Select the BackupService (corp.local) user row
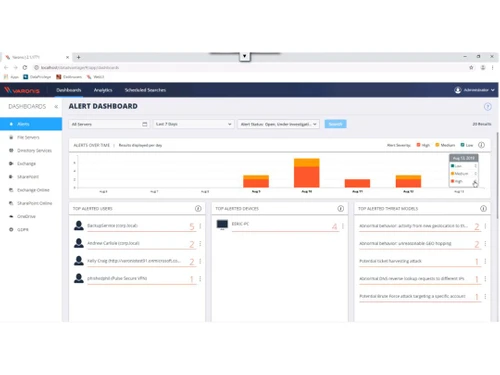The width and height of the screenshot is (500, 375). point(134,226)
